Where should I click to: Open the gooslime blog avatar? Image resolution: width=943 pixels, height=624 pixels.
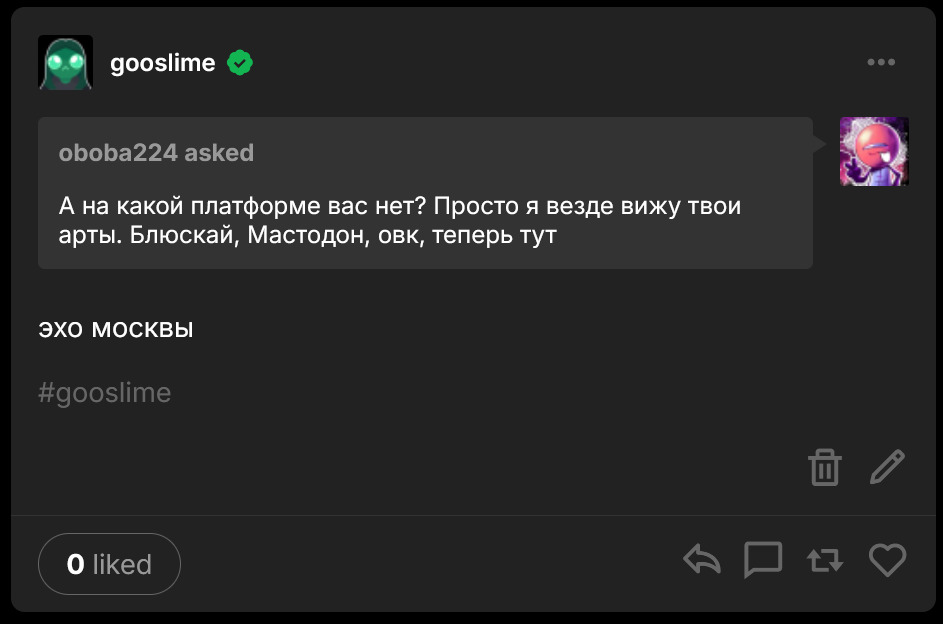click(x=65, y=63)
